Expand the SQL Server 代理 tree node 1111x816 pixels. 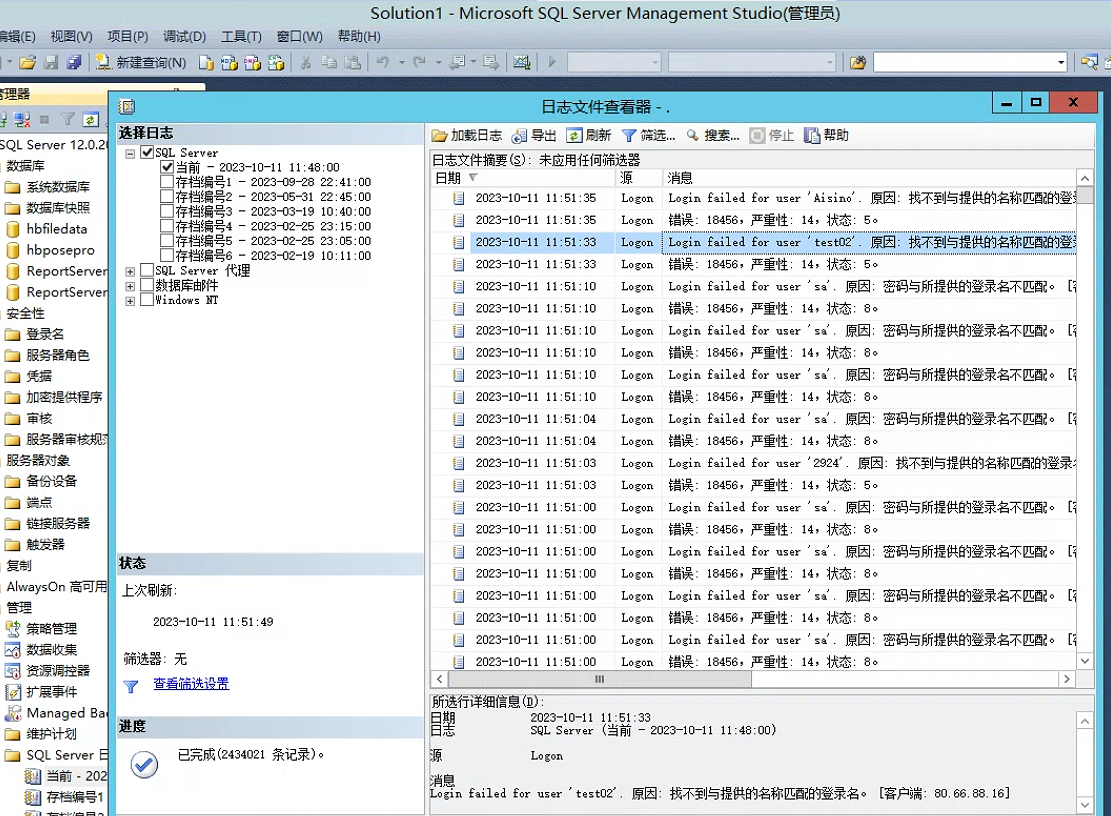tap(130, 271)
